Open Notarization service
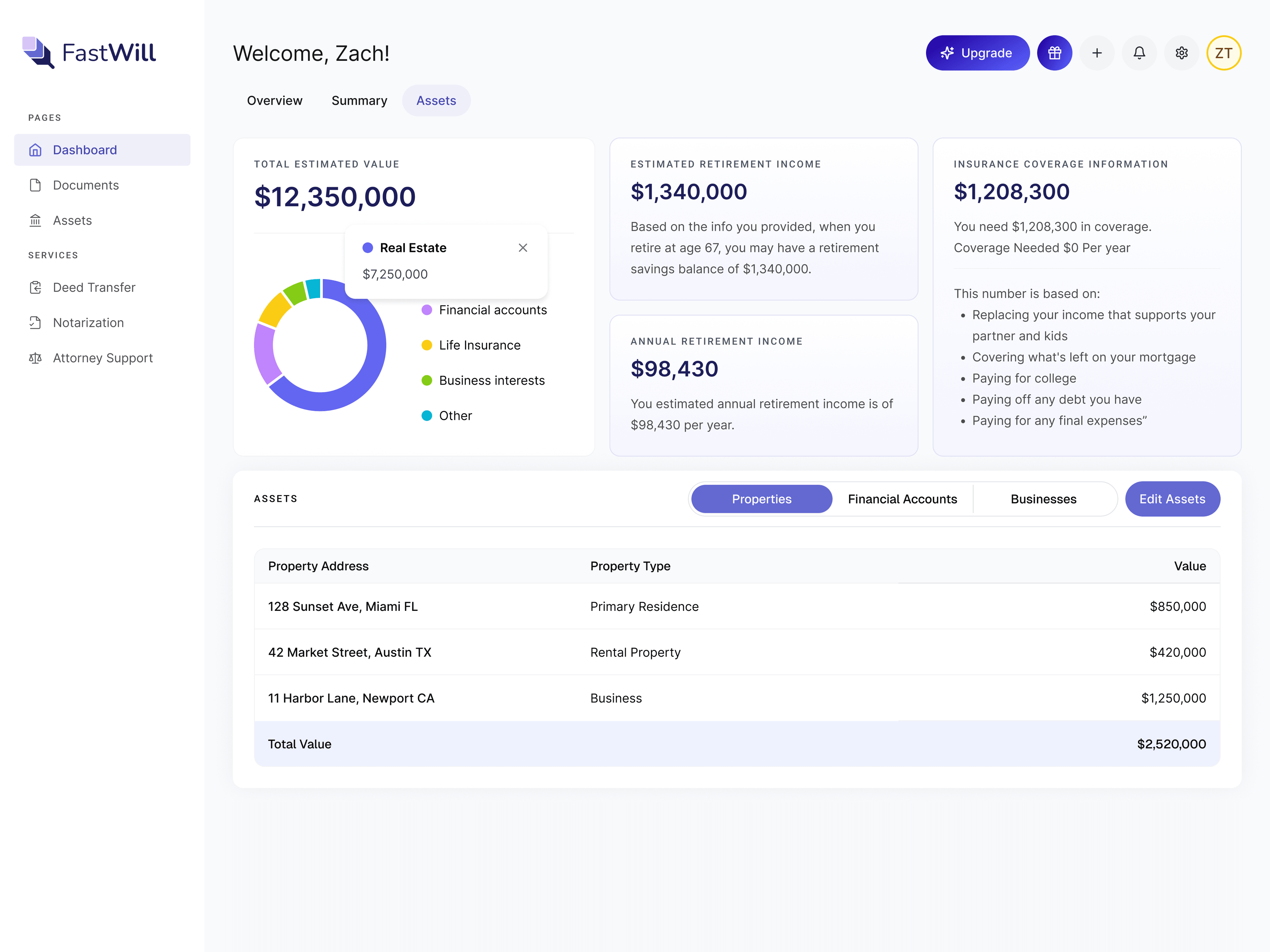The width and height of the screenshot is (1270, 952). [102, 323]
